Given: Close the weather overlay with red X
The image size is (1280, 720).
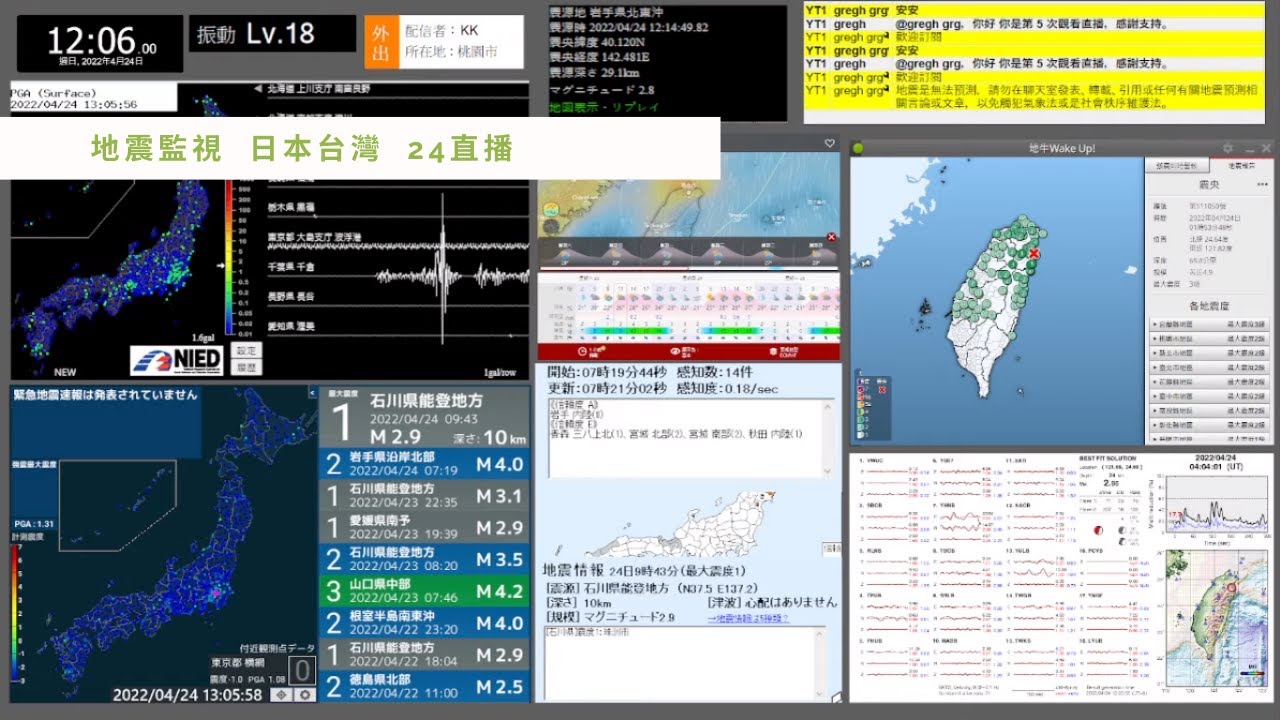Looking at the screenshot, I should pos(831,238).
